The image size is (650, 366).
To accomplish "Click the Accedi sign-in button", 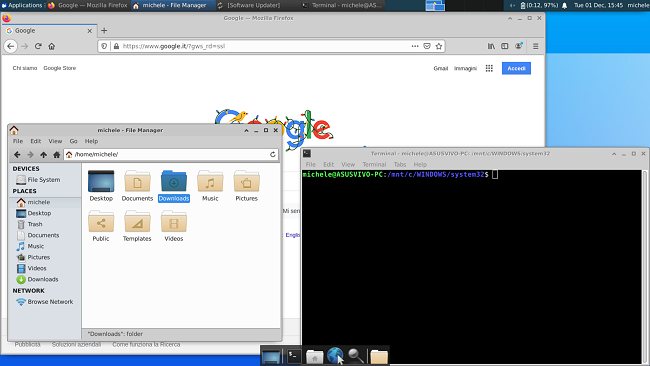I will coord(516,68).
